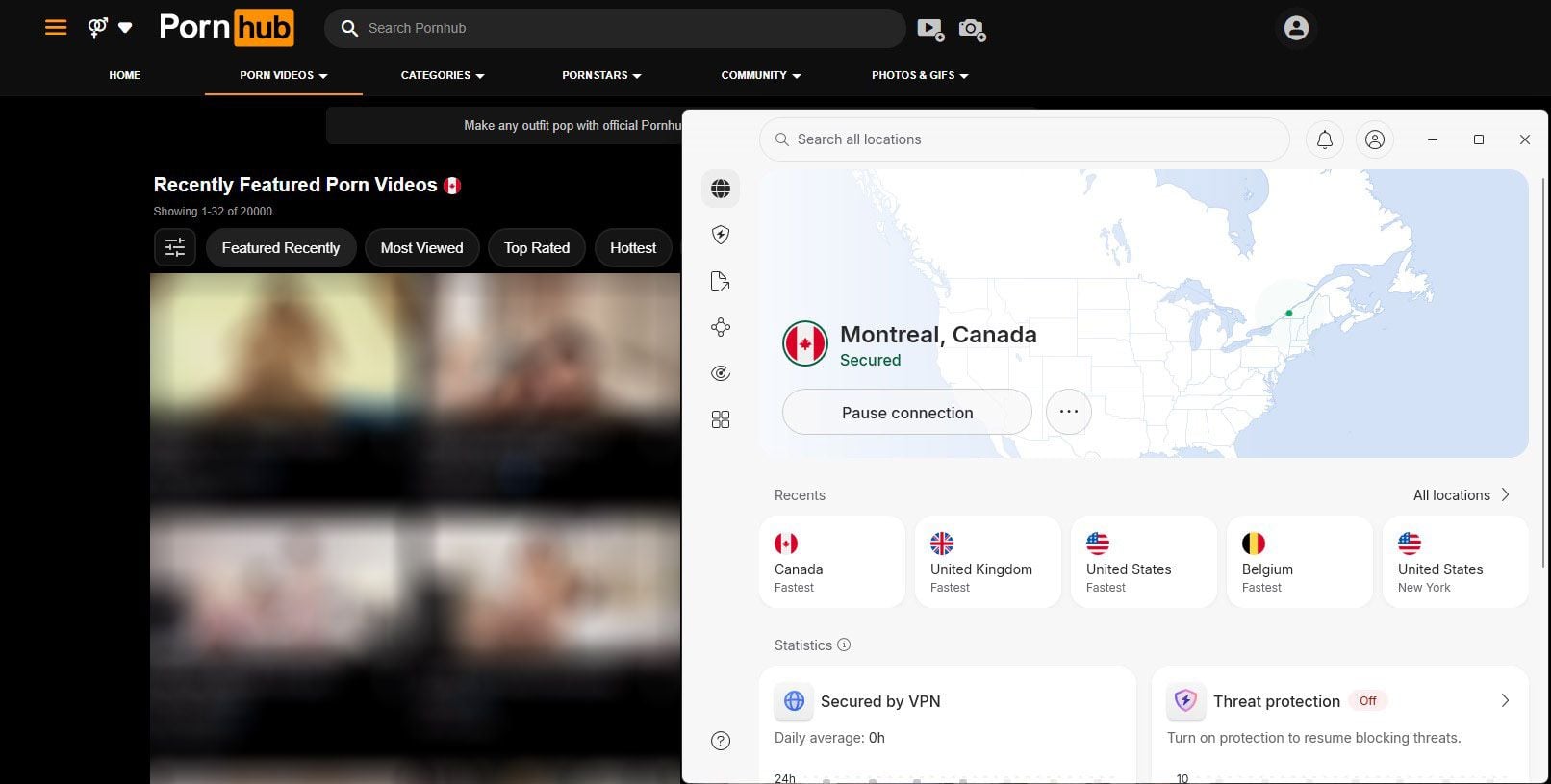
Task: Click the Search all locations field in the VPN
Action: 1025,139
